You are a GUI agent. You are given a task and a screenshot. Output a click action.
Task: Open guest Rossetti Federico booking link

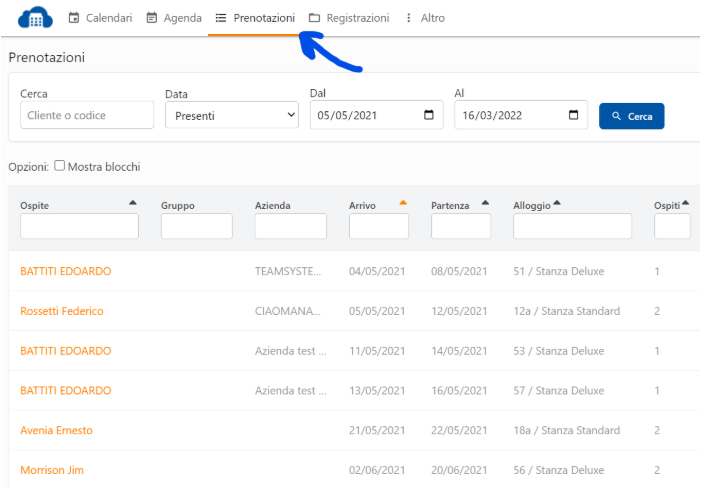[62, 311]
